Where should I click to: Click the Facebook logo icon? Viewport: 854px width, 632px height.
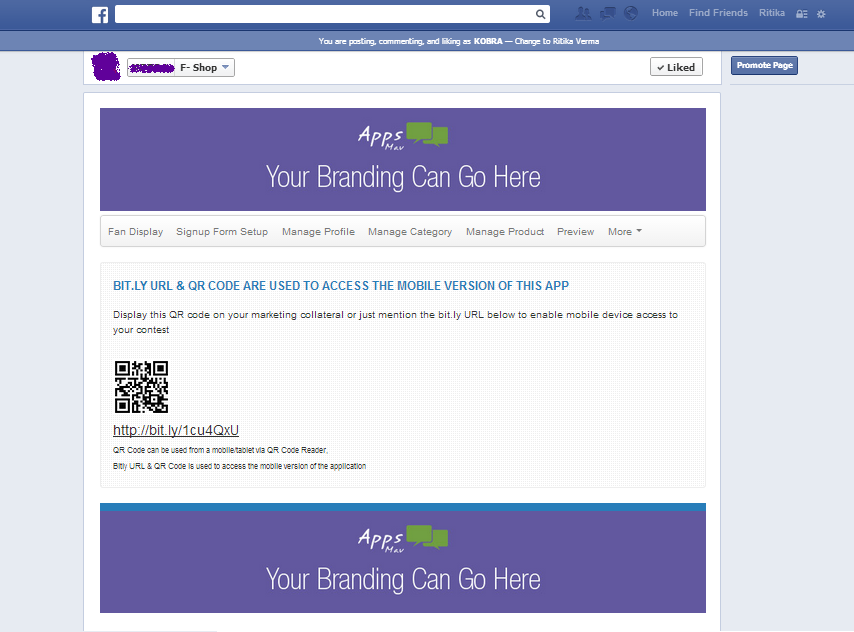pyautogui.click(x=100, y=15)
